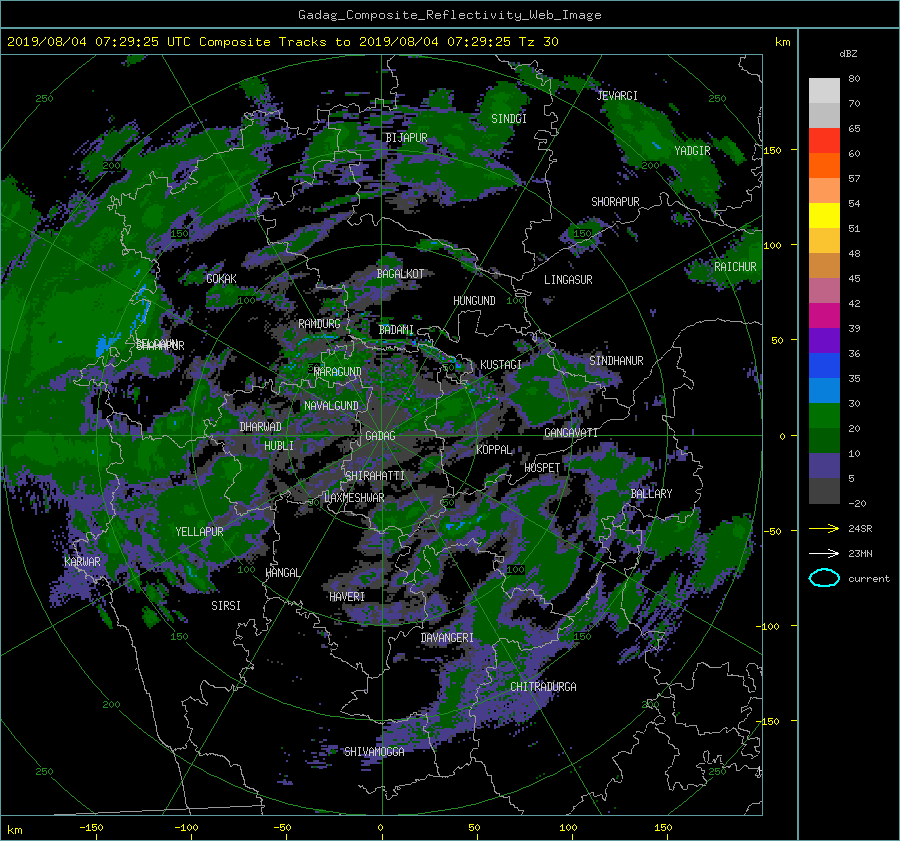
Task: Click the SINDHANUR city label
Action: [x=616, y=361]
